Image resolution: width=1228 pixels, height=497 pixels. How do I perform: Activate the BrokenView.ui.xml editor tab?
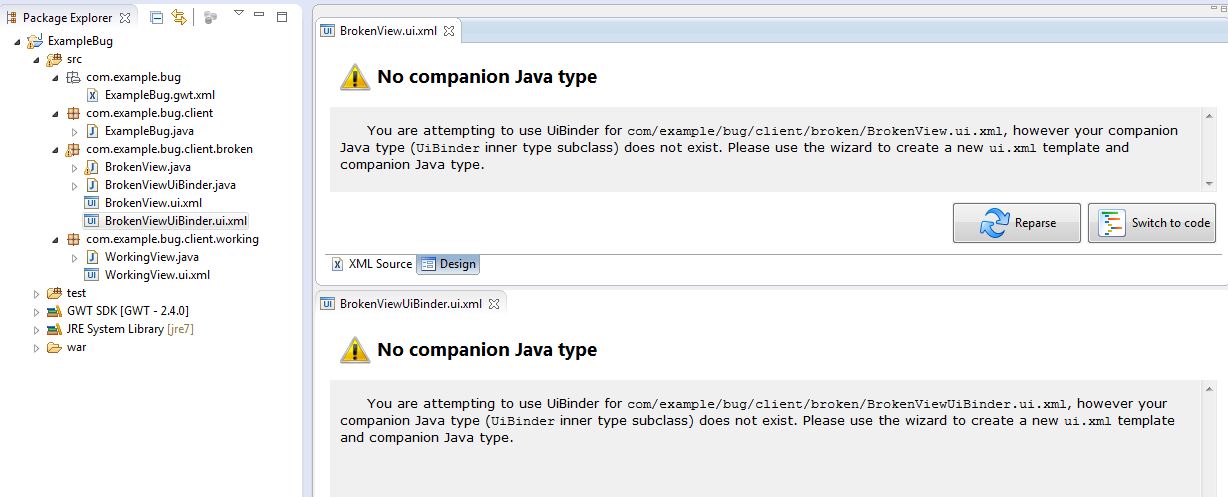(388, 31)
